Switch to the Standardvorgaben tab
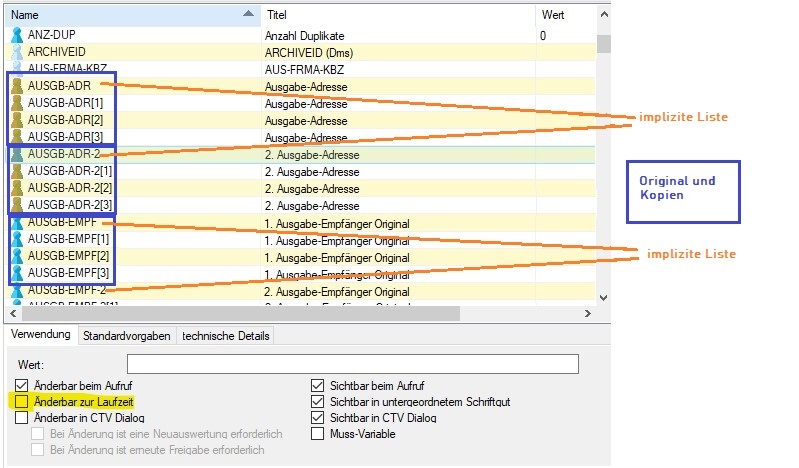 (x=126, y=336)
